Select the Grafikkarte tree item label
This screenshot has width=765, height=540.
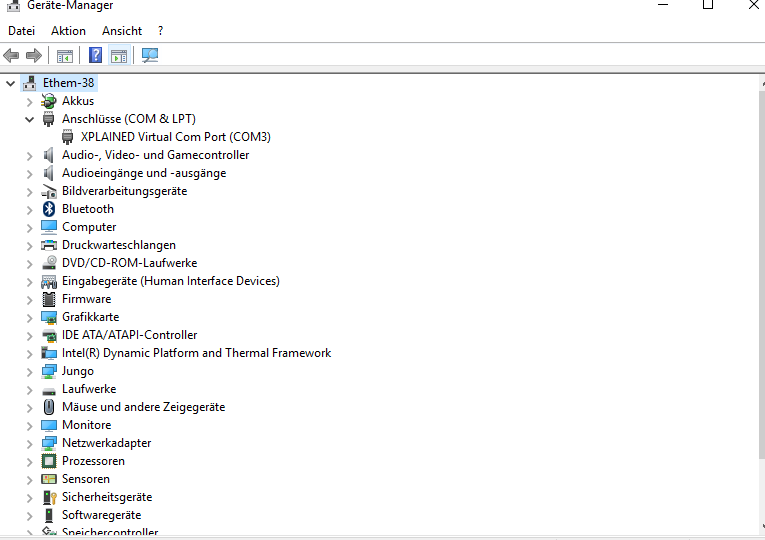90,317
